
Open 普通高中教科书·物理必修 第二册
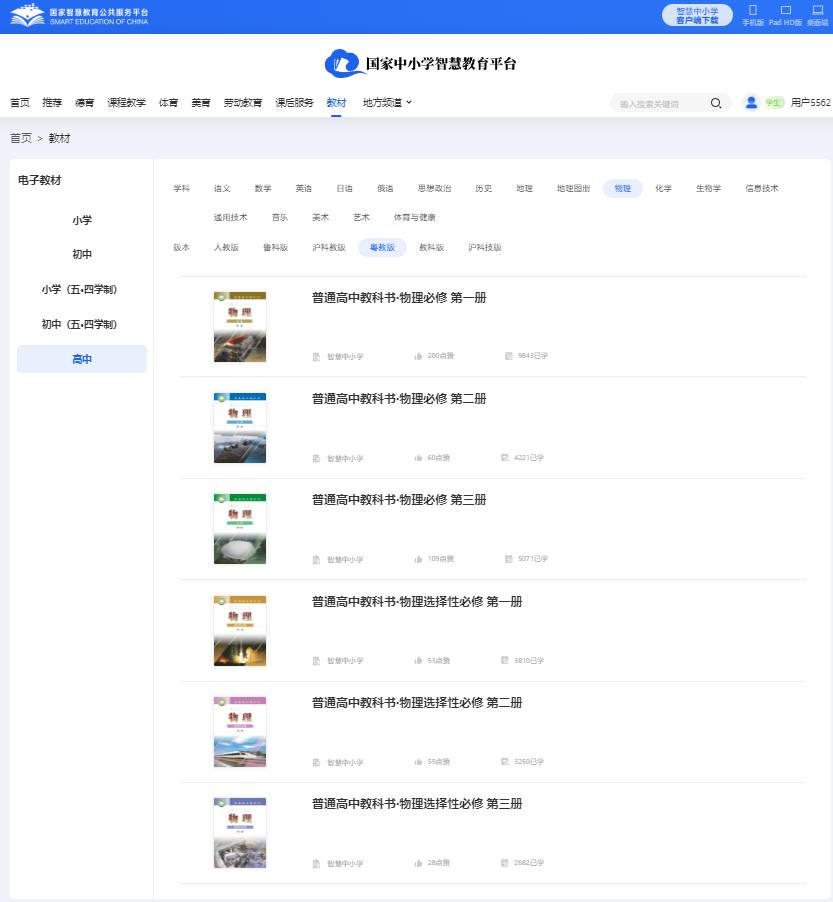tap(397, 398)
